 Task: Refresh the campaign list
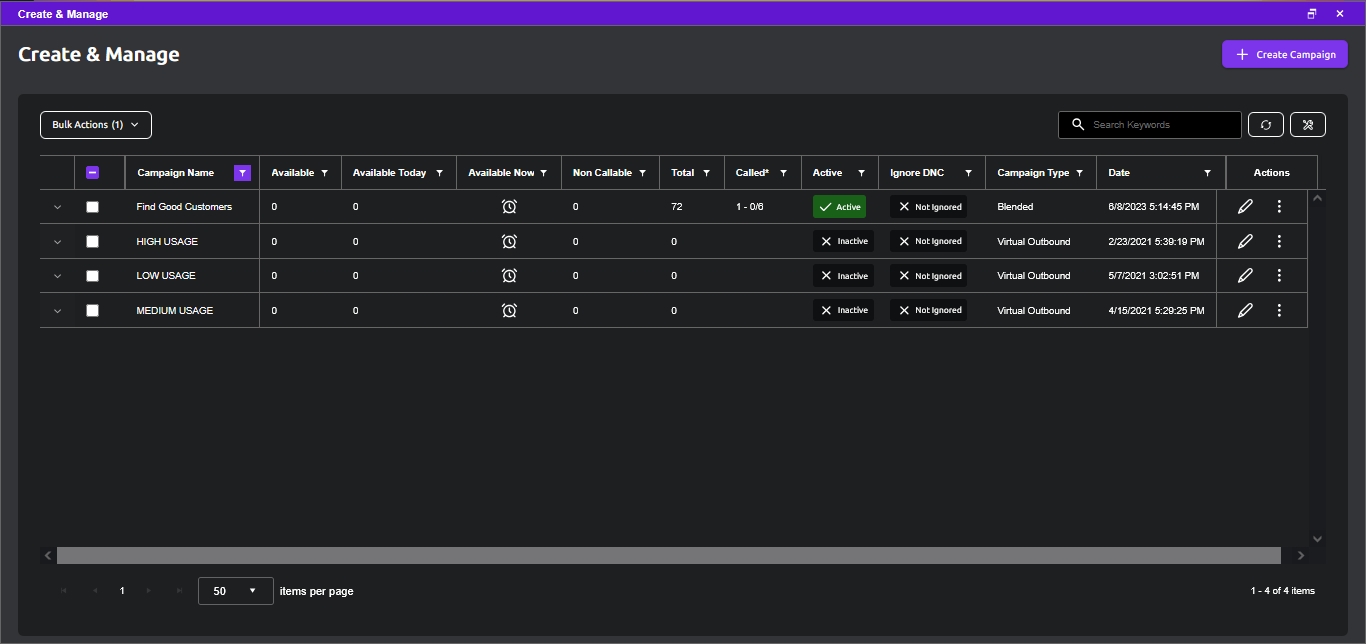point(1265,125)
